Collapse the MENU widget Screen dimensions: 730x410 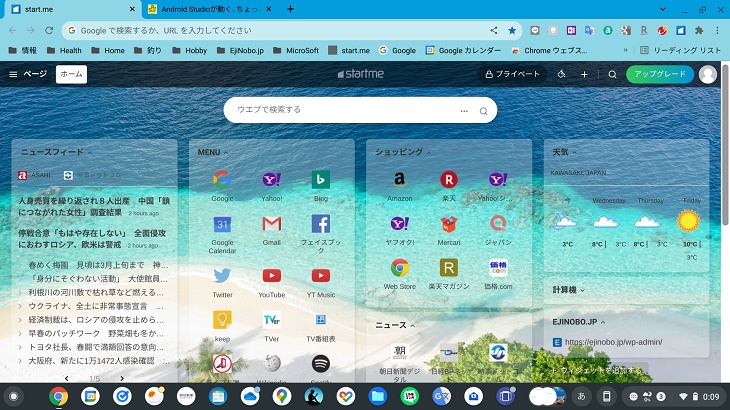click(226, 153)
